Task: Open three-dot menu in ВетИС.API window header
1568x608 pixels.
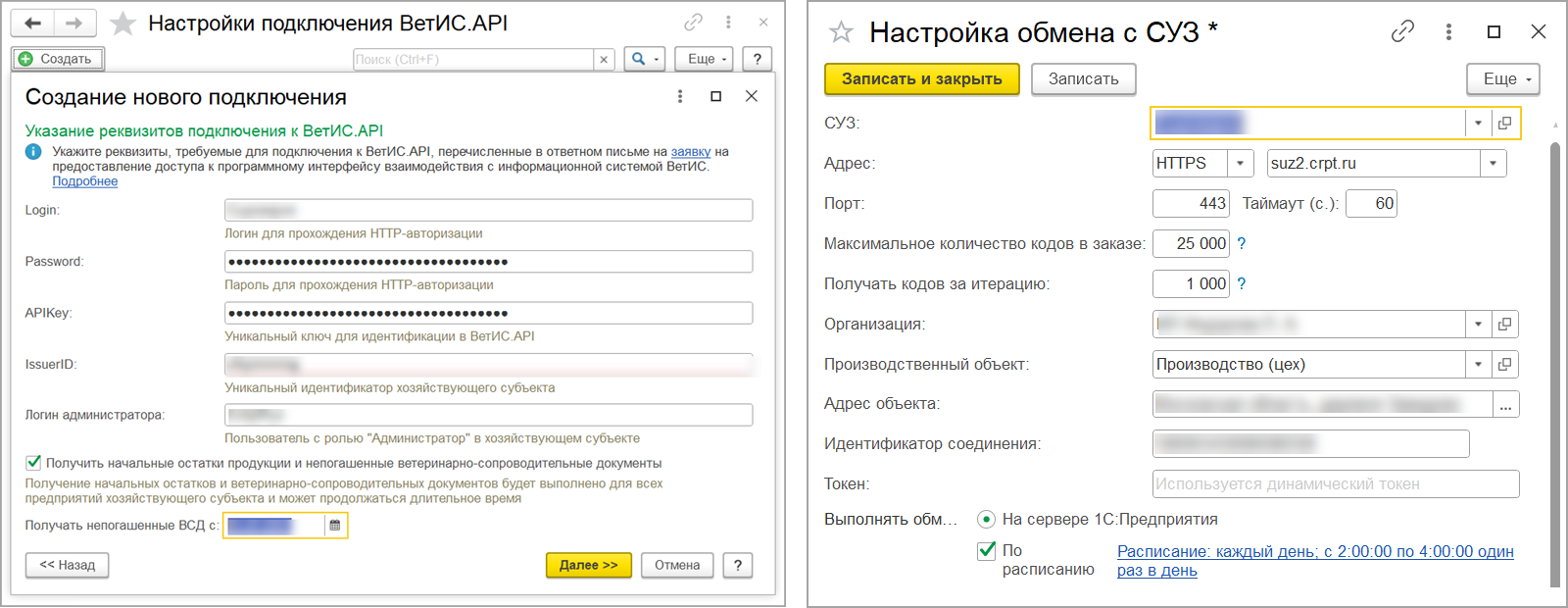Action: pos(728,22)
